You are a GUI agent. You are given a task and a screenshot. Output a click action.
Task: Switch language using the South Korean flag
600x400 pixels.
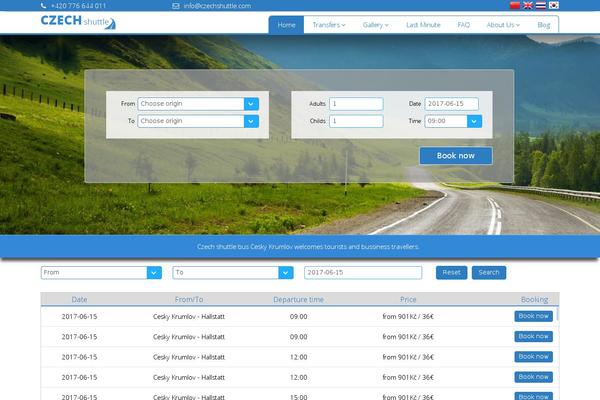point(554,5)
